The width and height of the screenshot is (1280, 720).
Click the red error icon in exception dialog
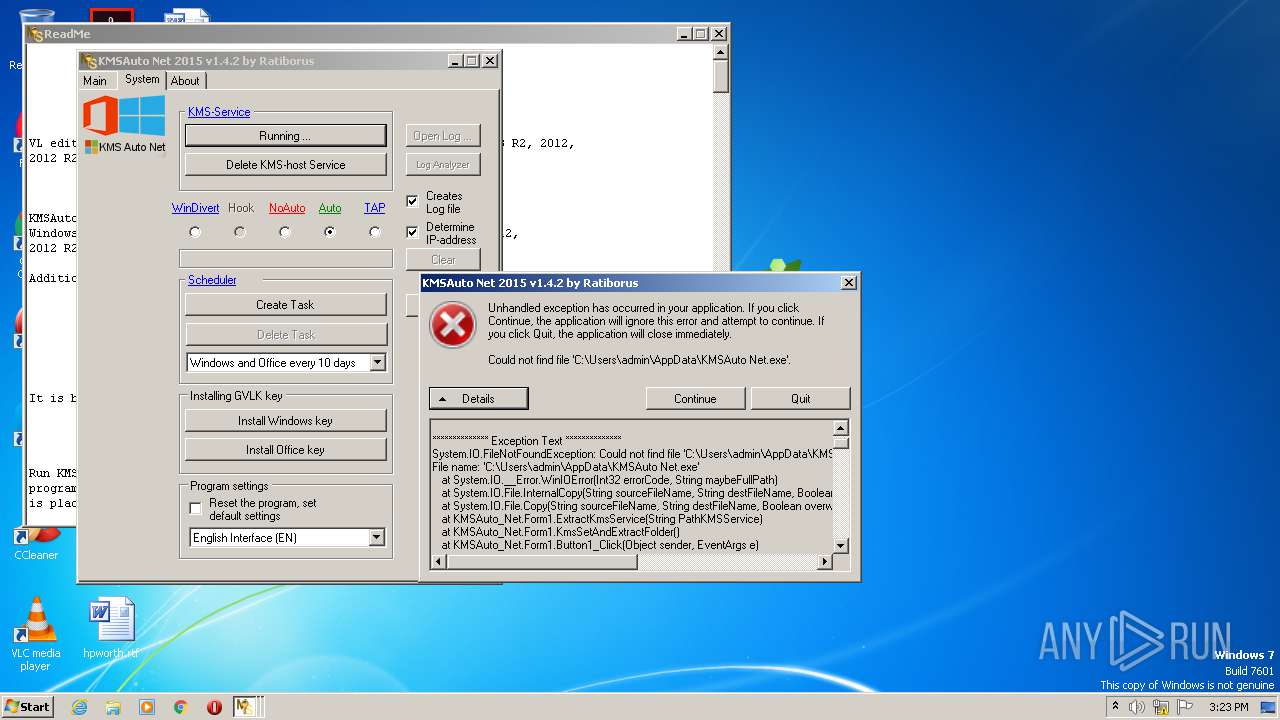[452, 325]
